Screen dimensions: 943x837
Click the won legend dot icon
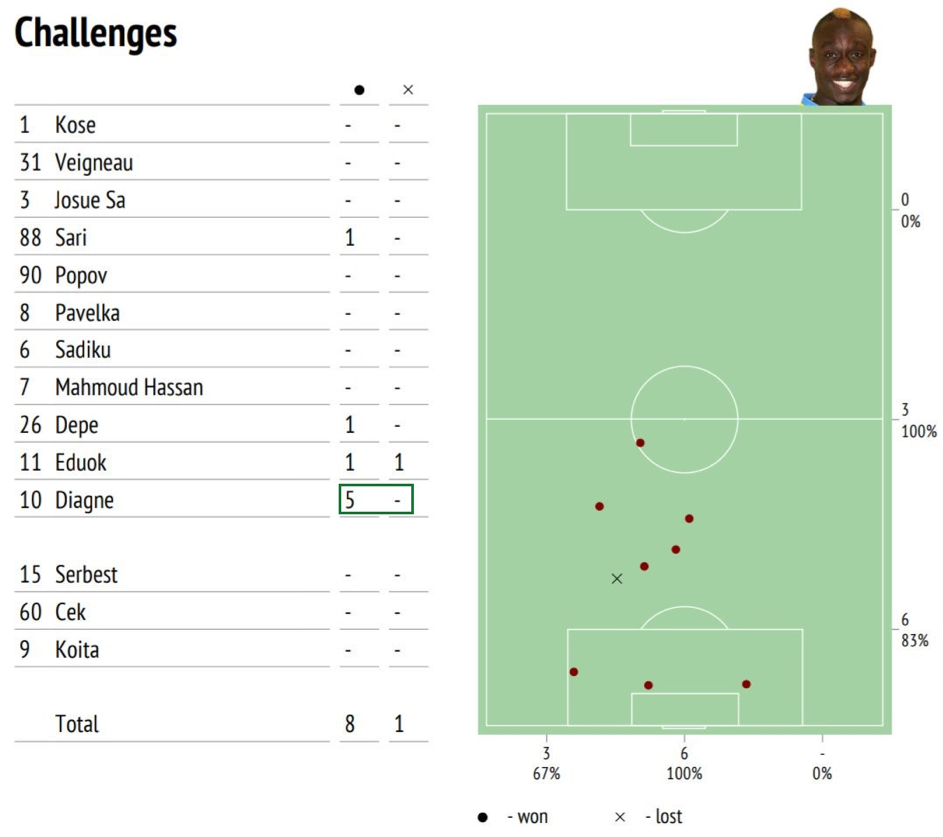coord(482,817)
